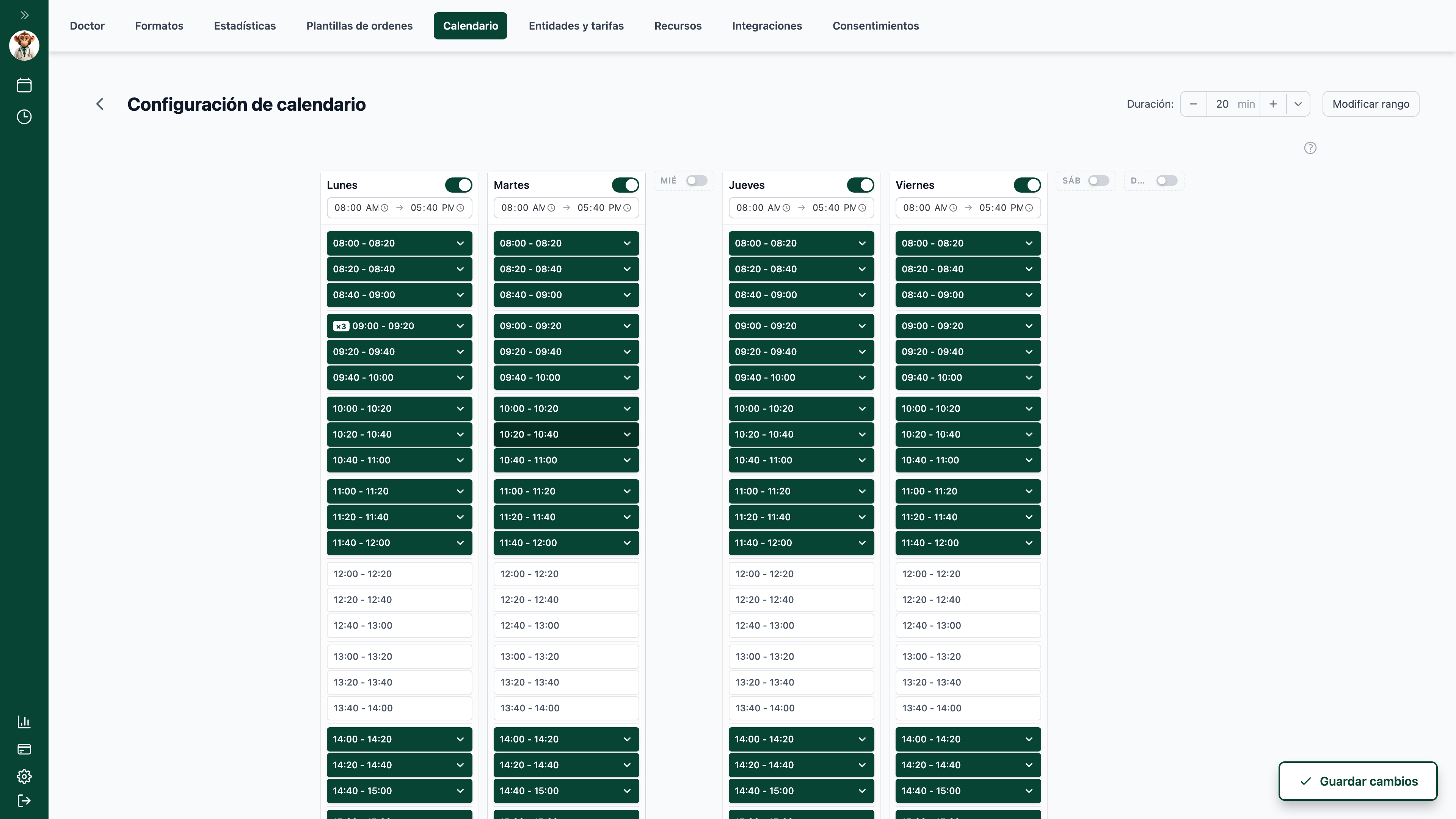Switch to the Doctor tab
1456x819 pixels.
coord(87,26)
